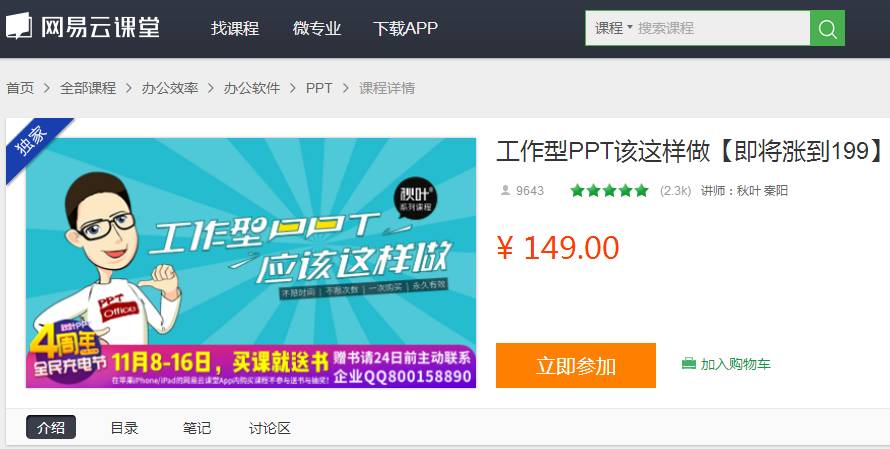Click the 搜索课程 search input field
Image resolution: width=890 pixels, height=449 pixels.
722,28
